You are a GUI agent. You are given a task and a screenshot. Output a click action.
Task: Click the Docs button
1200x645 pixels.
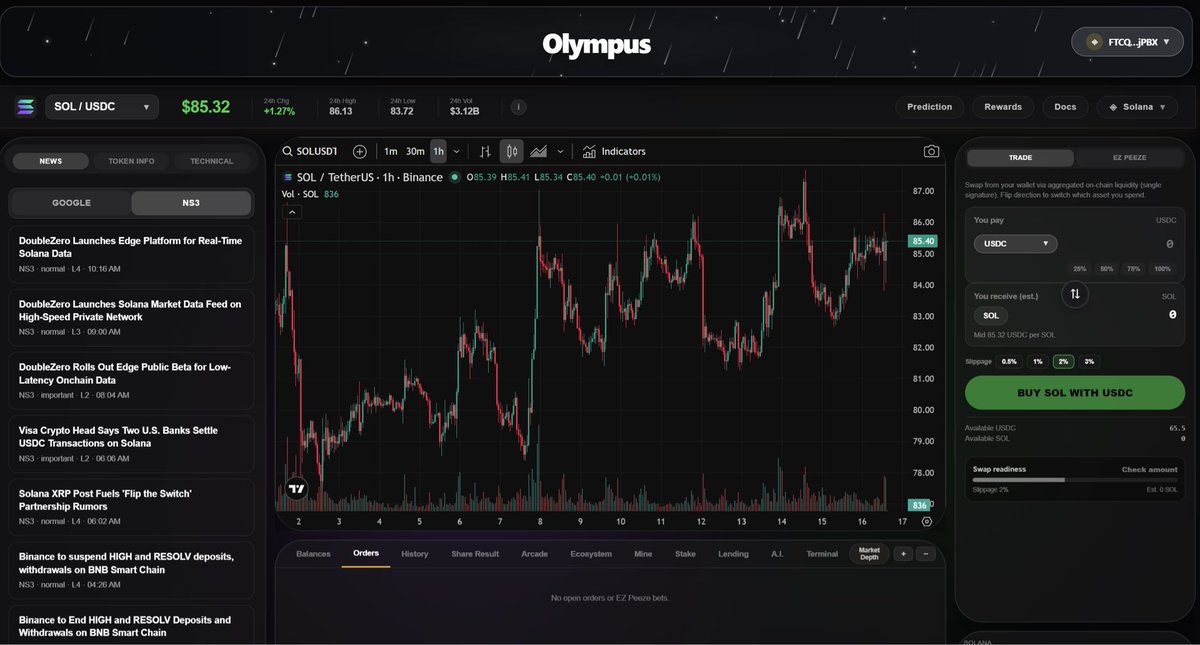click(1065, 107)
